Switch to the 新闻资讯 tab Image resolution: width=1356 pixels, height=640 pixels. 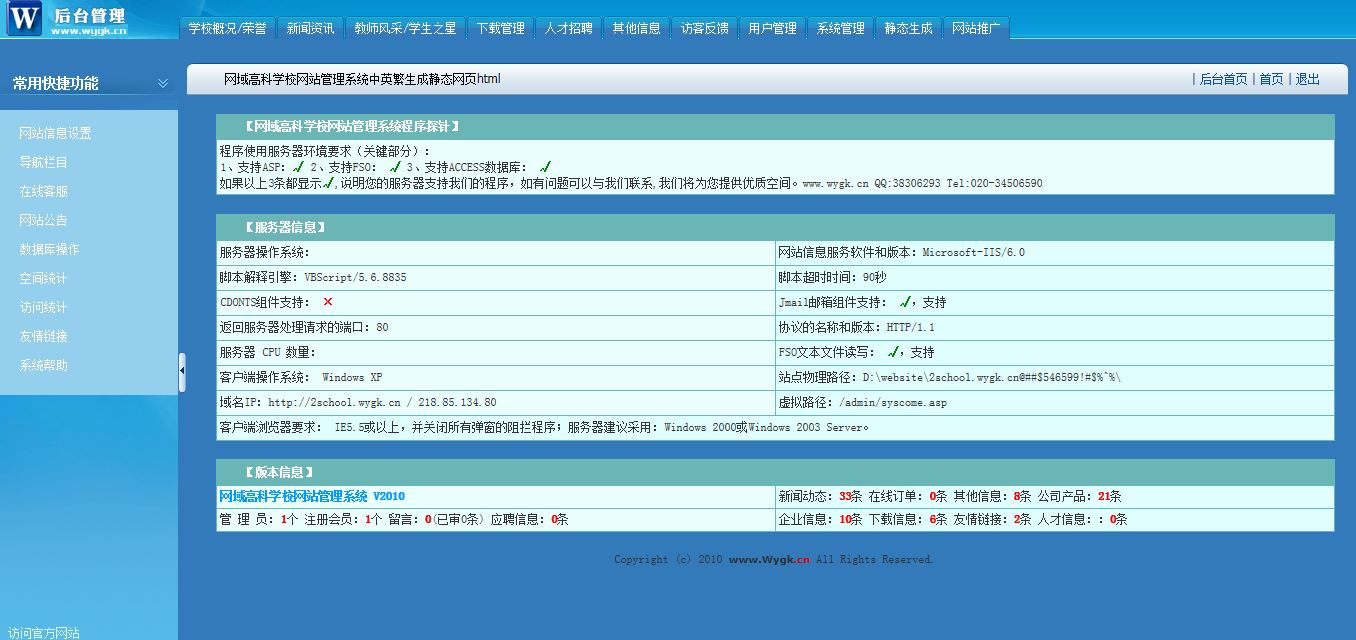pos(310,28)
